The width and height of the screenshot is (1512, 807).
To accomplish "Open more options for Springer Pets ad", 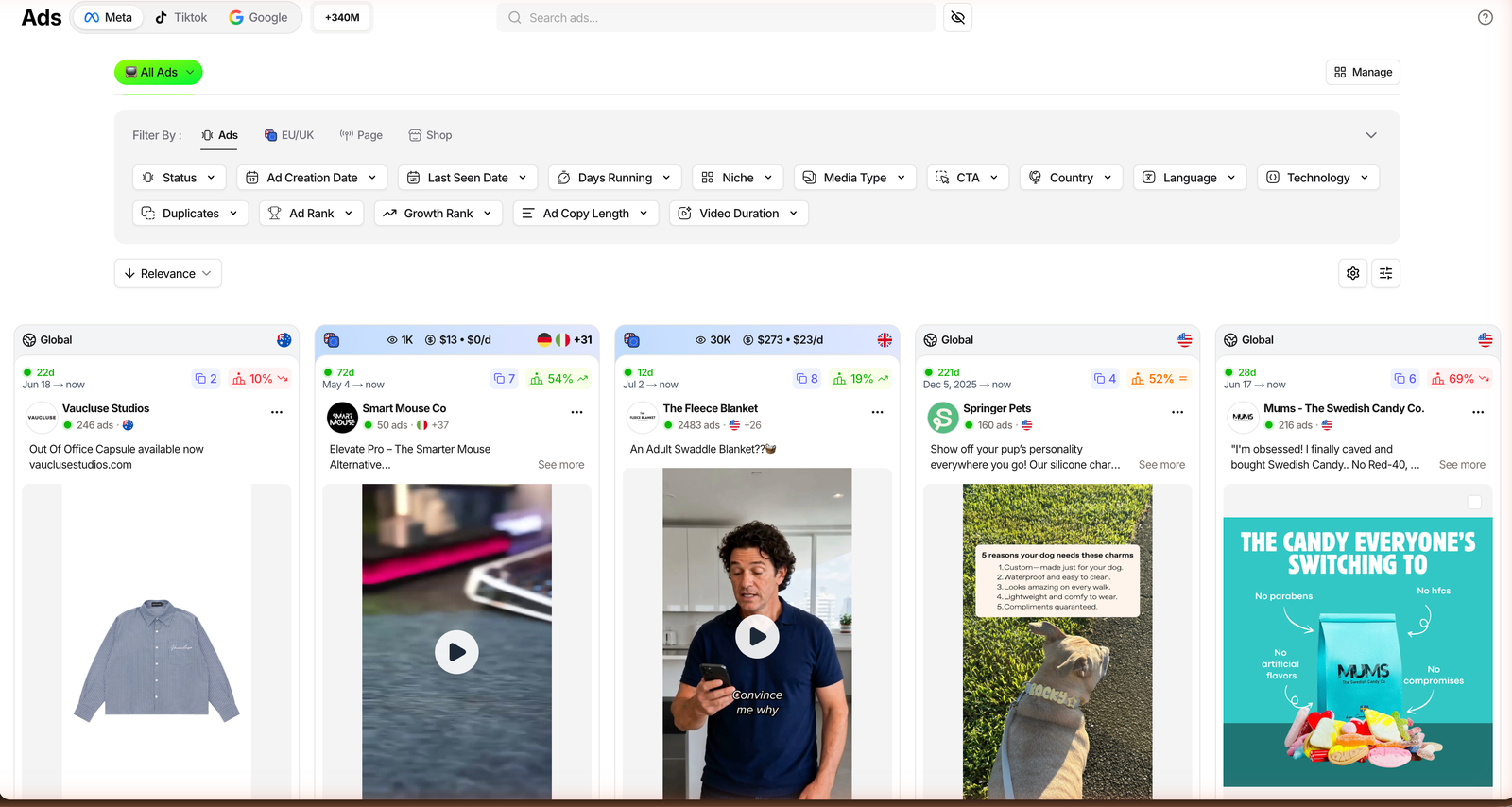I will (1177, 412).
